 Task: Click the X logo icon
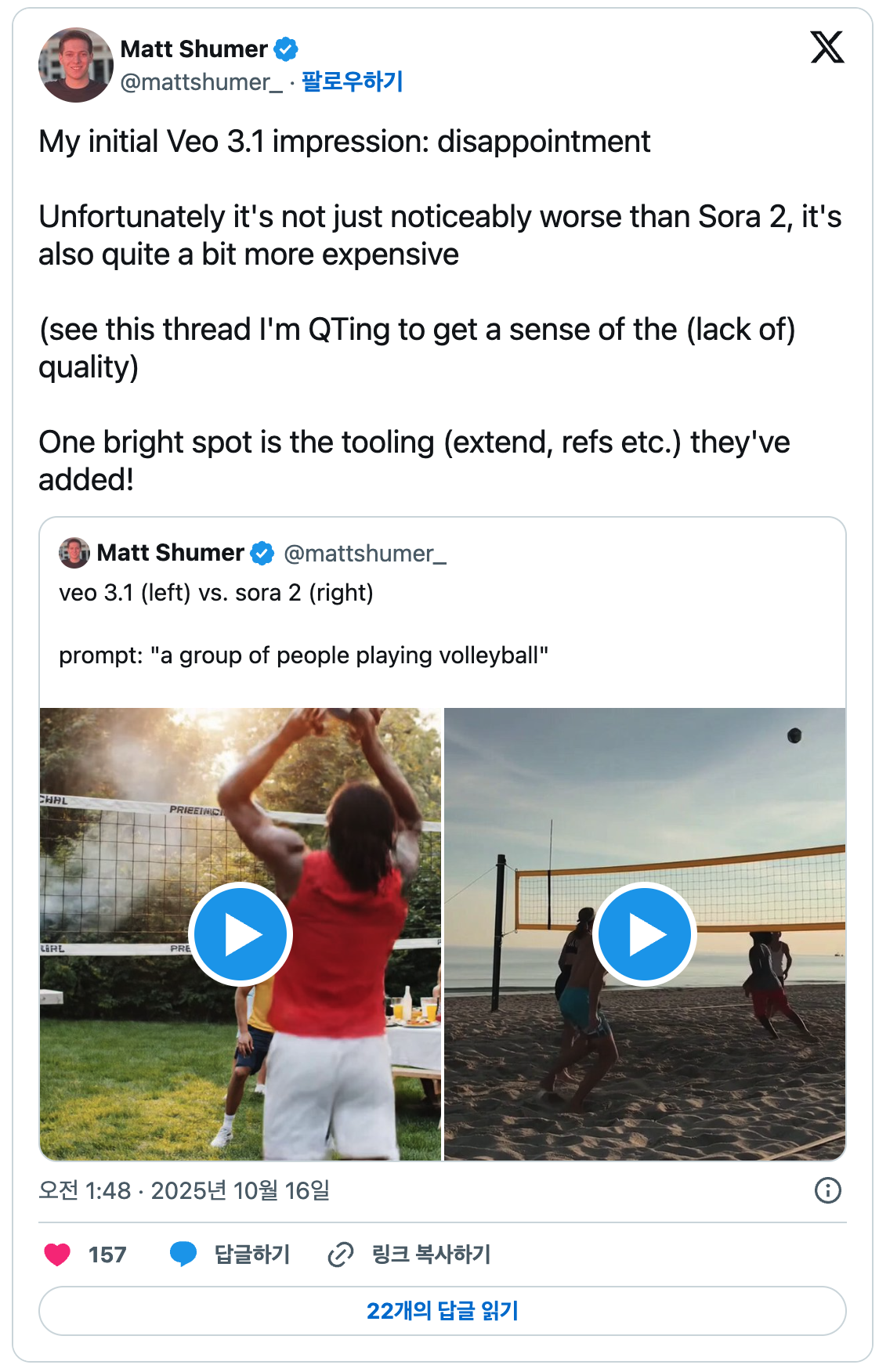[827, 48]
